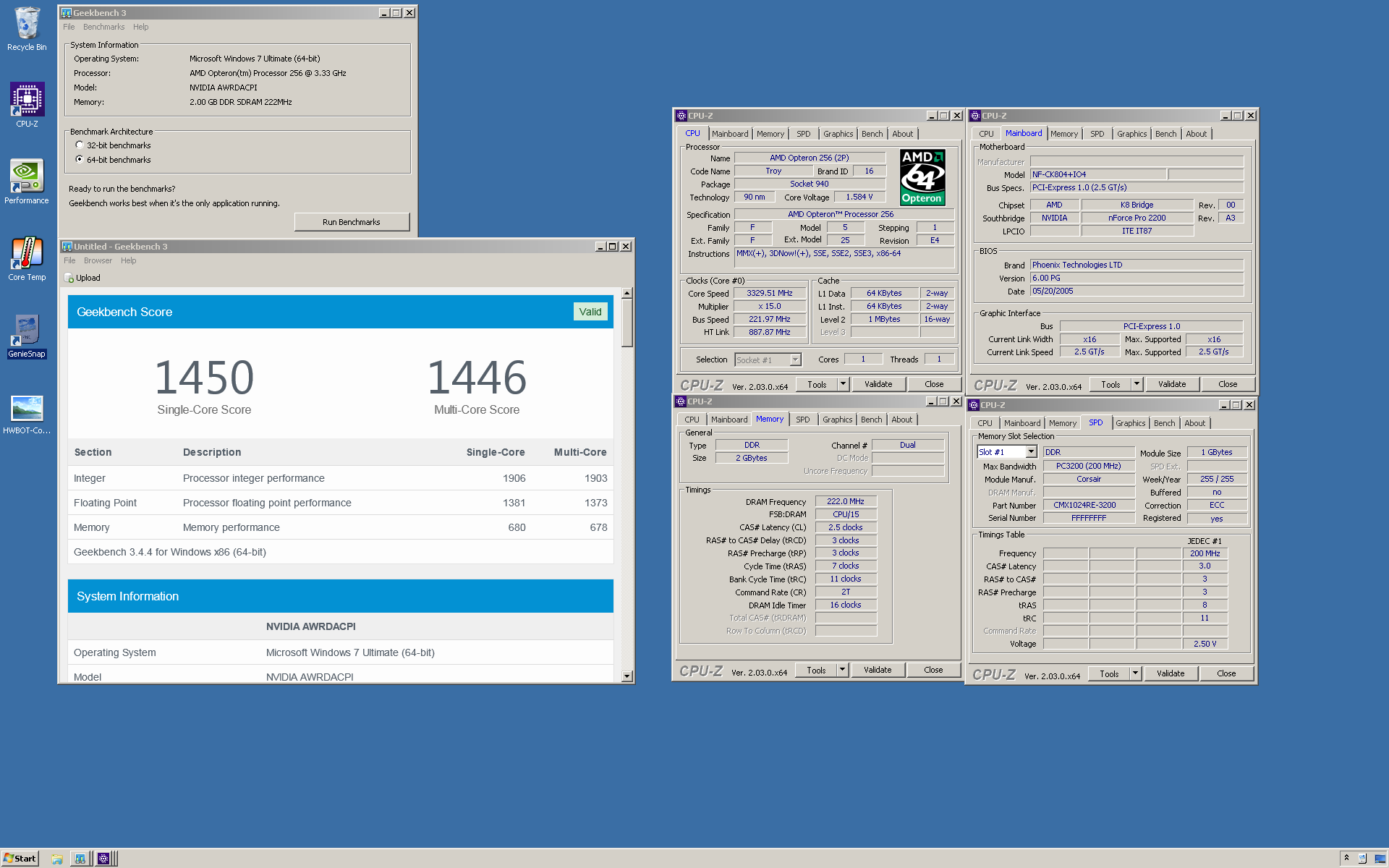Viewport: 1389px width, 868px height.
Task: Select 64-bit benchmarks radio button
Action: pos(80,160)
